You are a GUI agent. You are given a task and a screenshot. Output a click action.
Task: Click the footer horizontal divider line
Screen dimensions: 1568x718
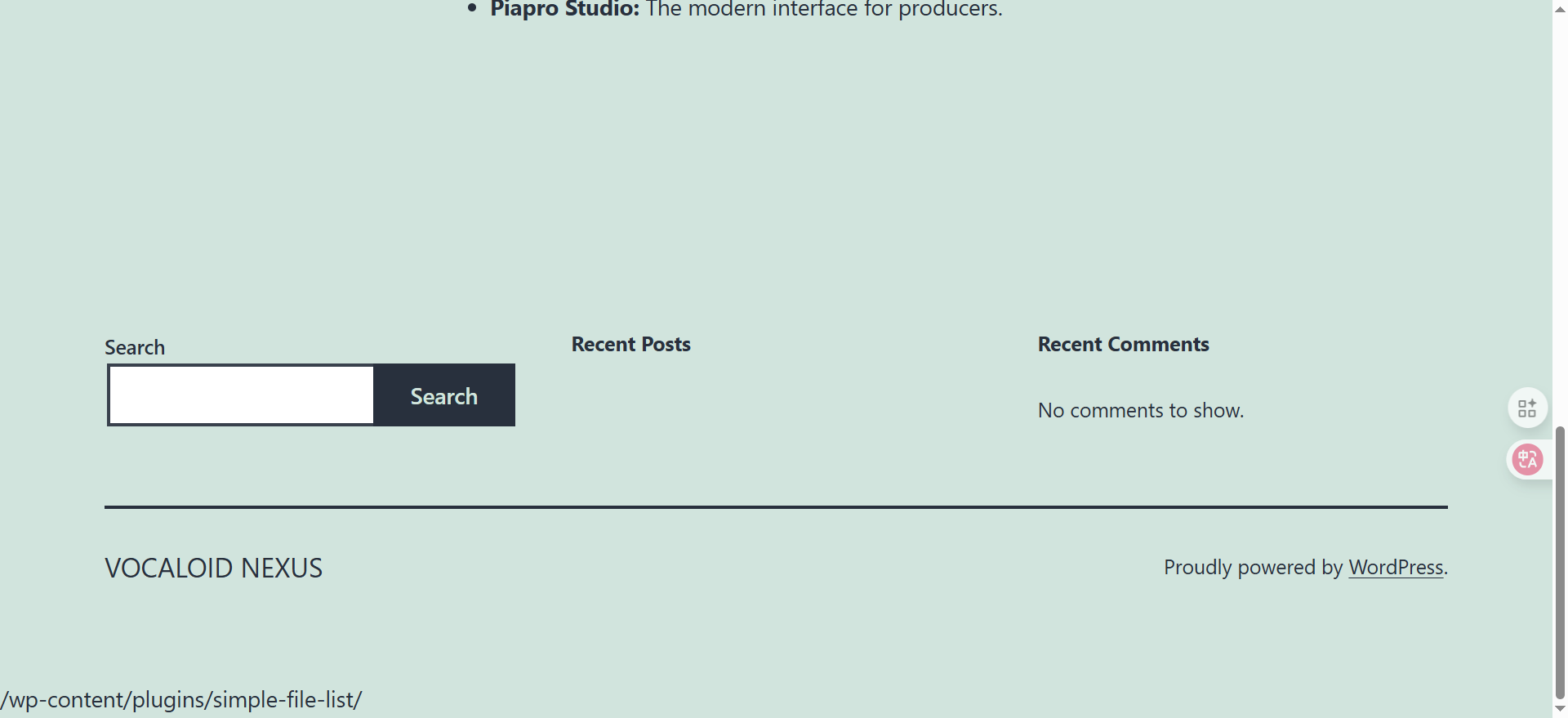(x=776, y=507)
